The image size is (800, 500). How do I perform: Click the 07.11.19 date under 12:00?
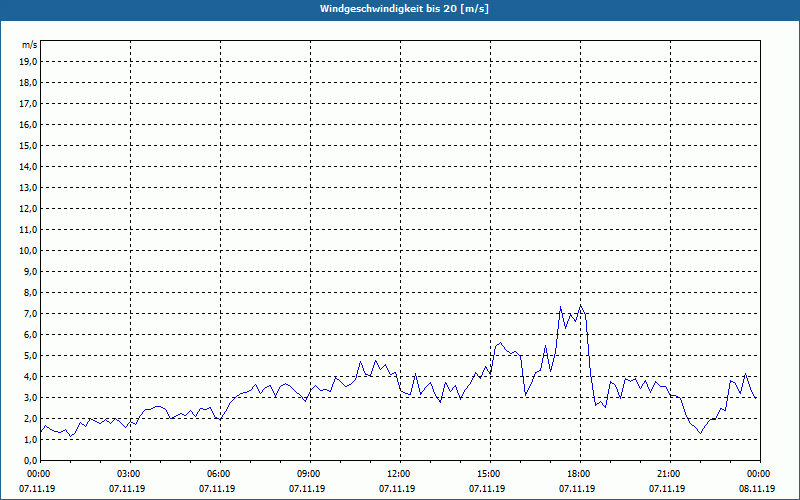point(397,488)
